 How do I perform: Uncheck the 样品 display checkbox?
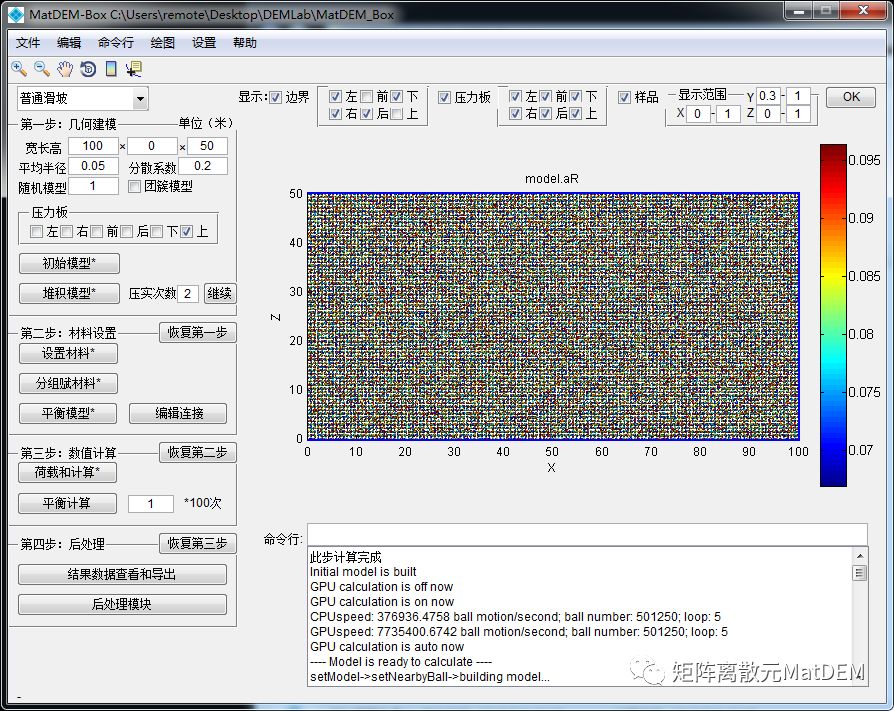point(625,97)
